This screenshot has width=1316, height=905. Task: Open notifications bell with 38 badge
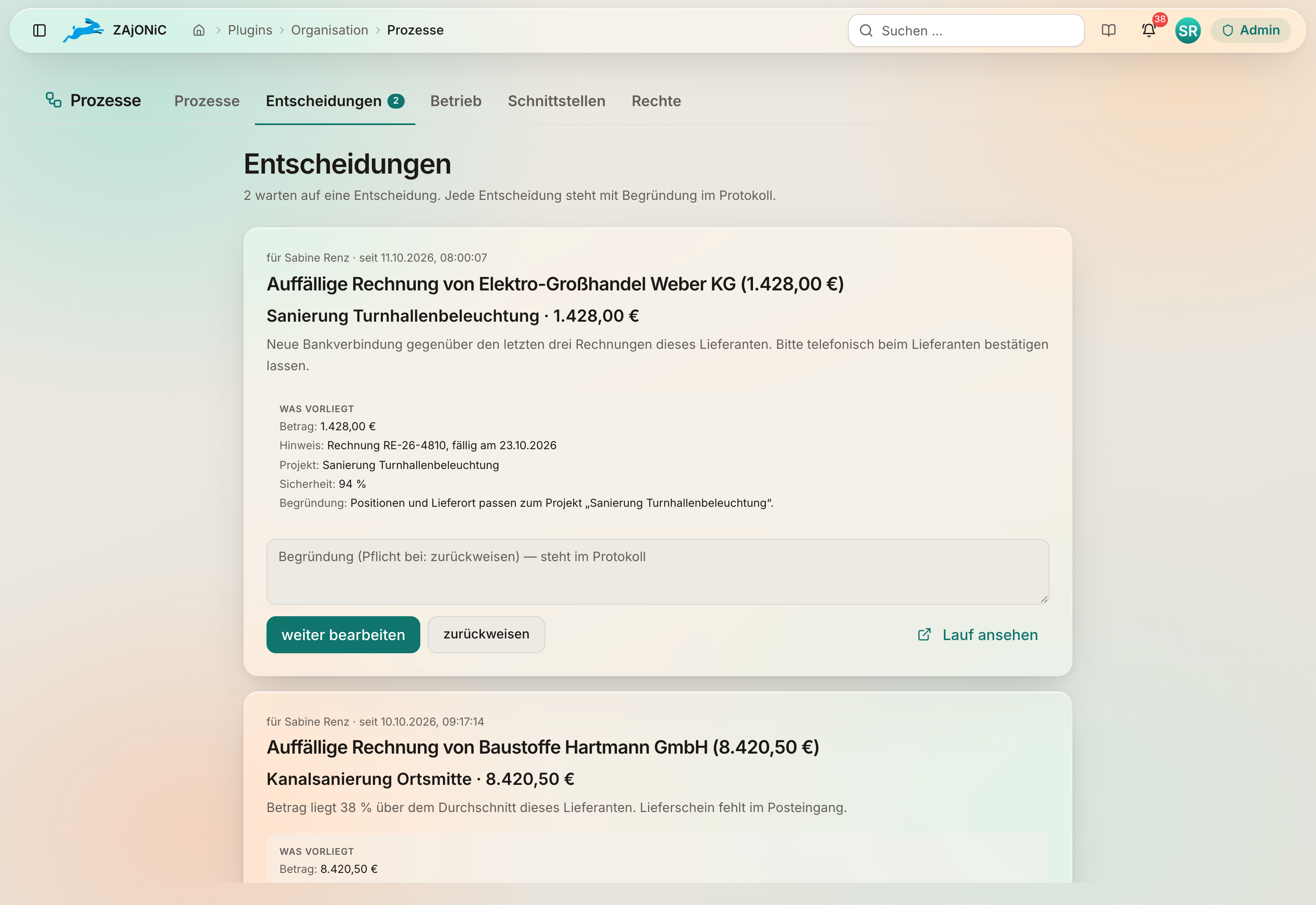[1149, 30]
